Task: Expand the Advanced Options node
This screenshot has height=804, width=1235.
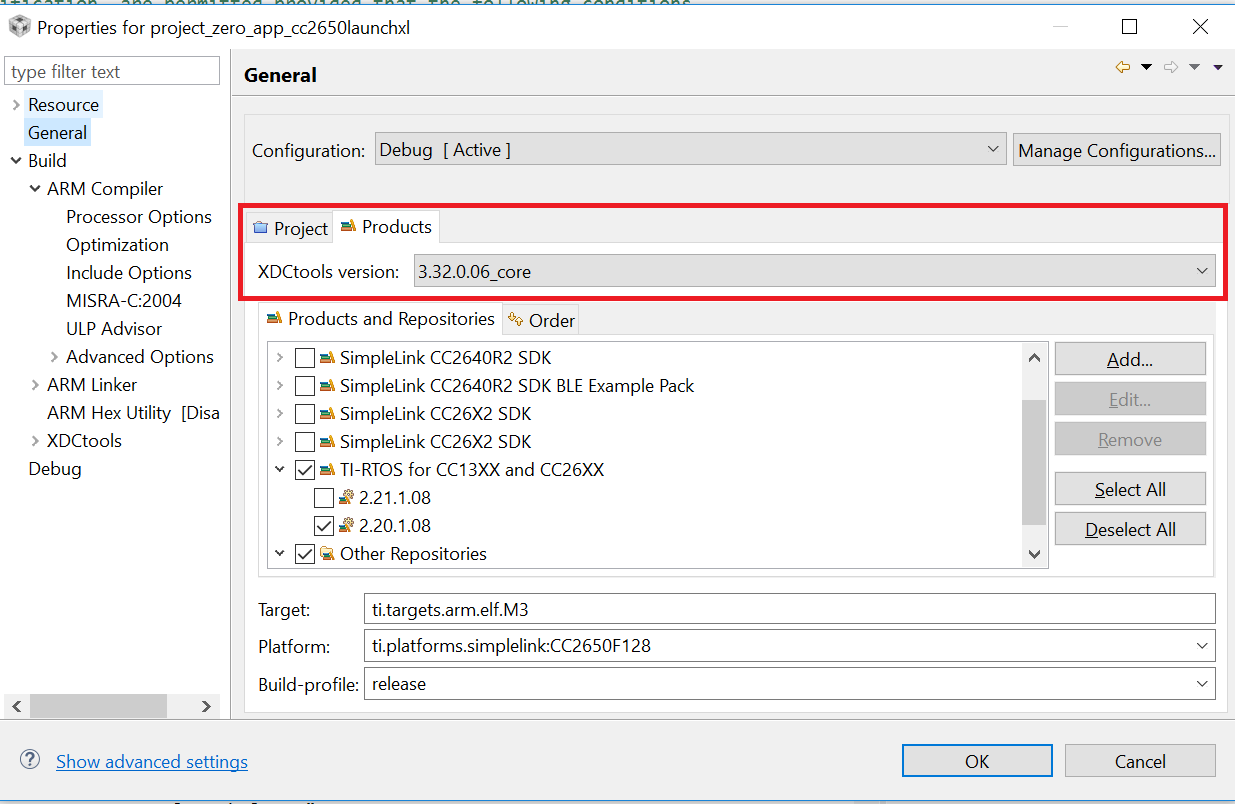Action: coord(54,356)
